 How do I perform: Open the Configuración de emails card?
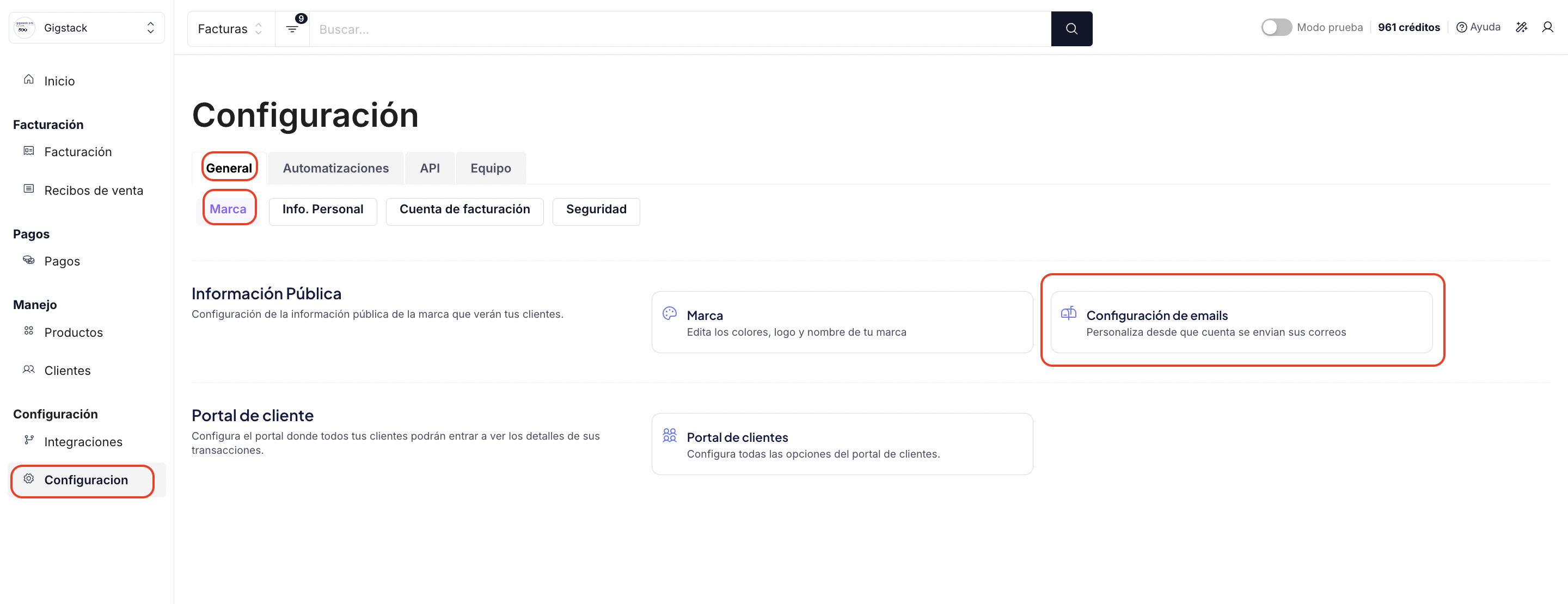click(1241, 322)
